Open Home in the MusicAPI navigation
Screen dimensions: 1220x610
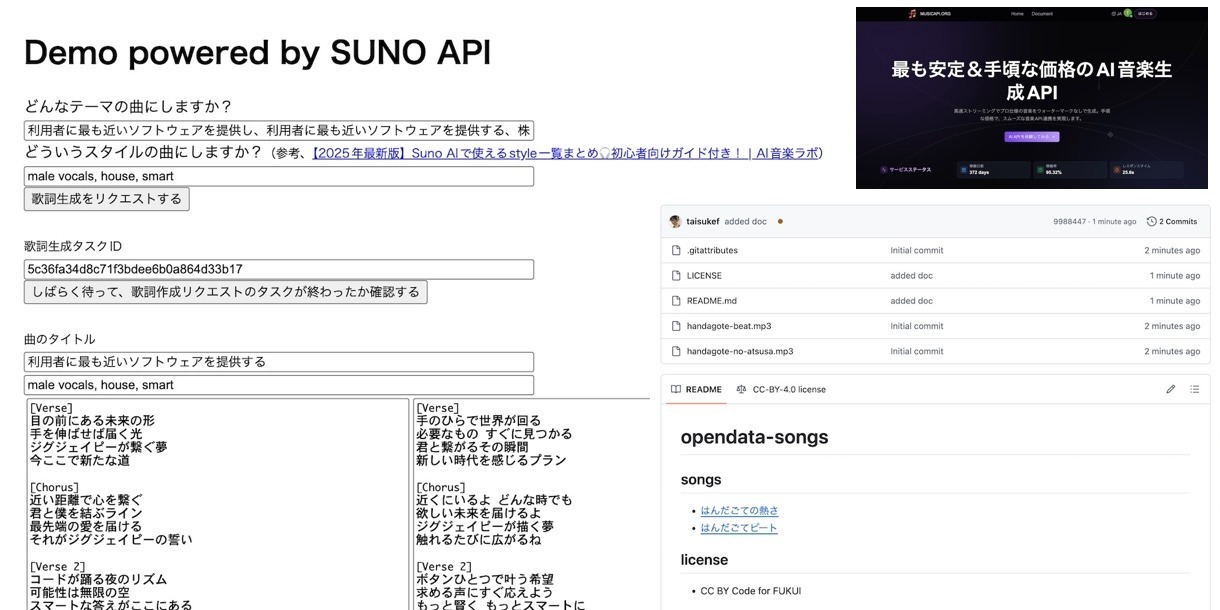point(1017,14)
